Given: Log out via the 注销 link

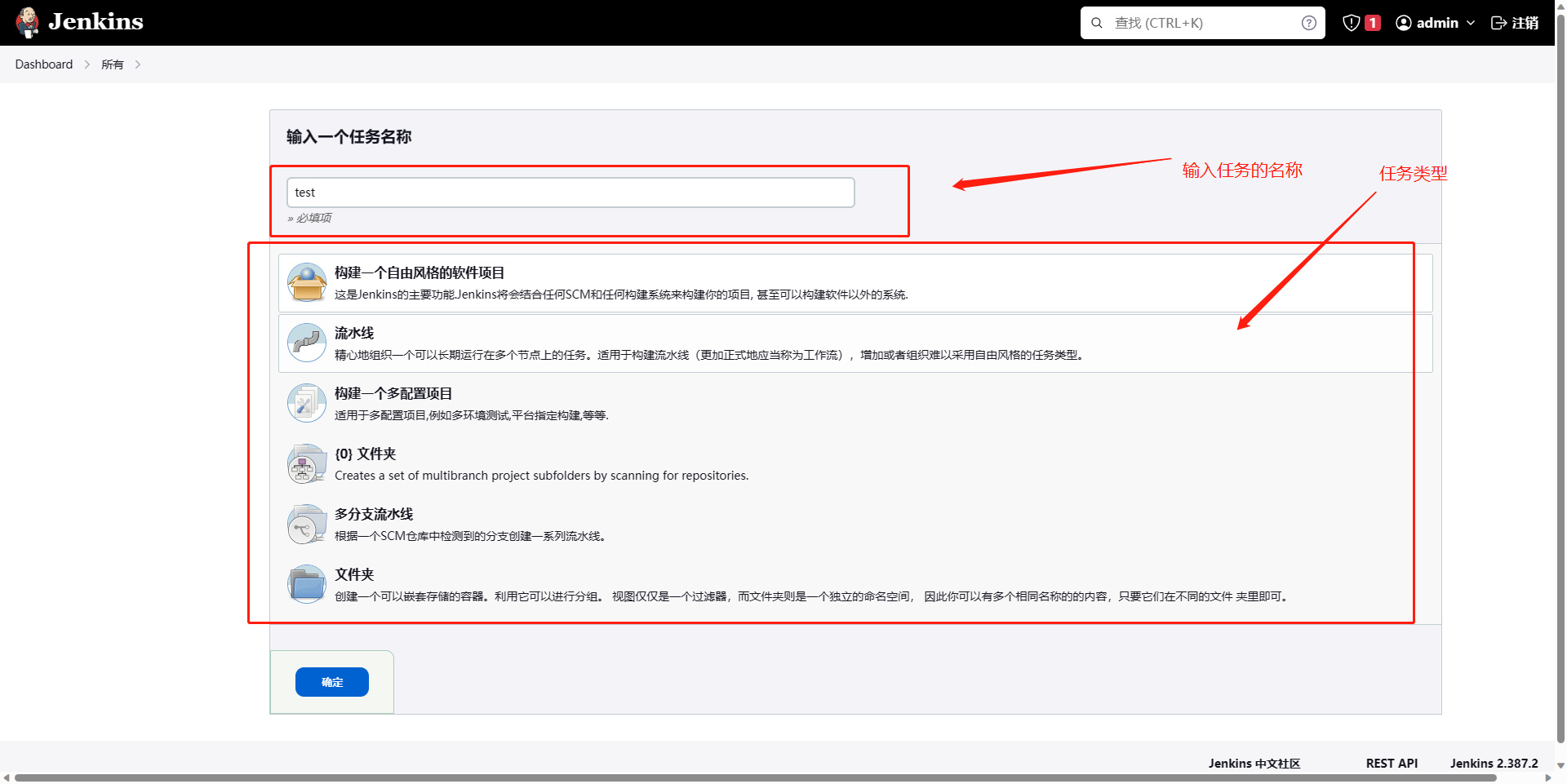Looking at the screenshot, I should pyautogui.click(x=1525, y=23).
